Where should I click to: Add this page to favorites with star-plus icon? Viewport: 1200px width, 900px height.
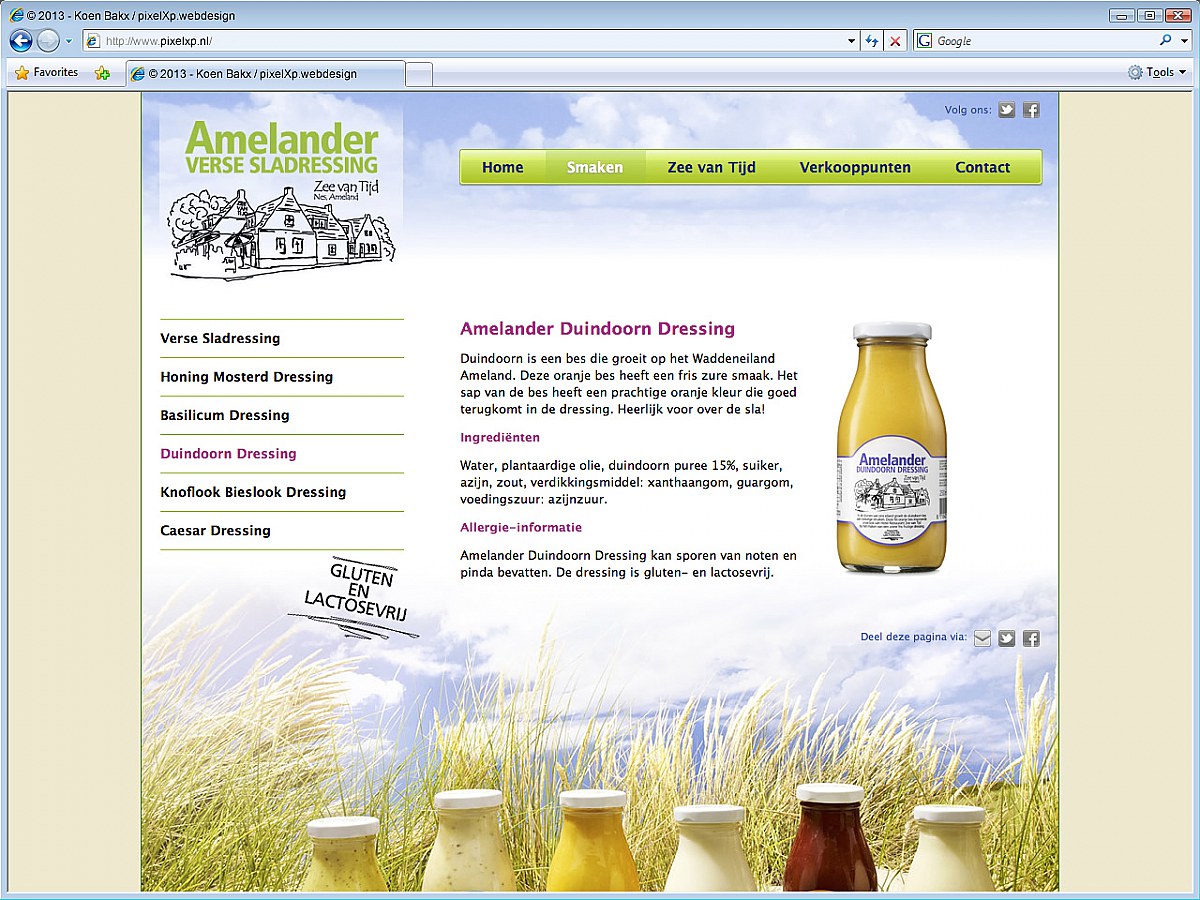(x=102, y=72)
